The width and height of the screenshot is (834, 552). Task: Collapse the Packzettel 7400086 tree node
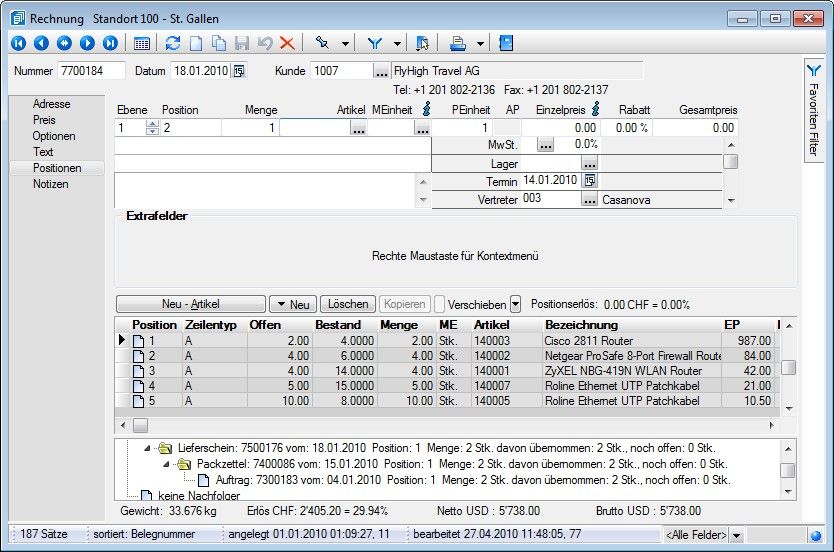[x=166, y=464]
